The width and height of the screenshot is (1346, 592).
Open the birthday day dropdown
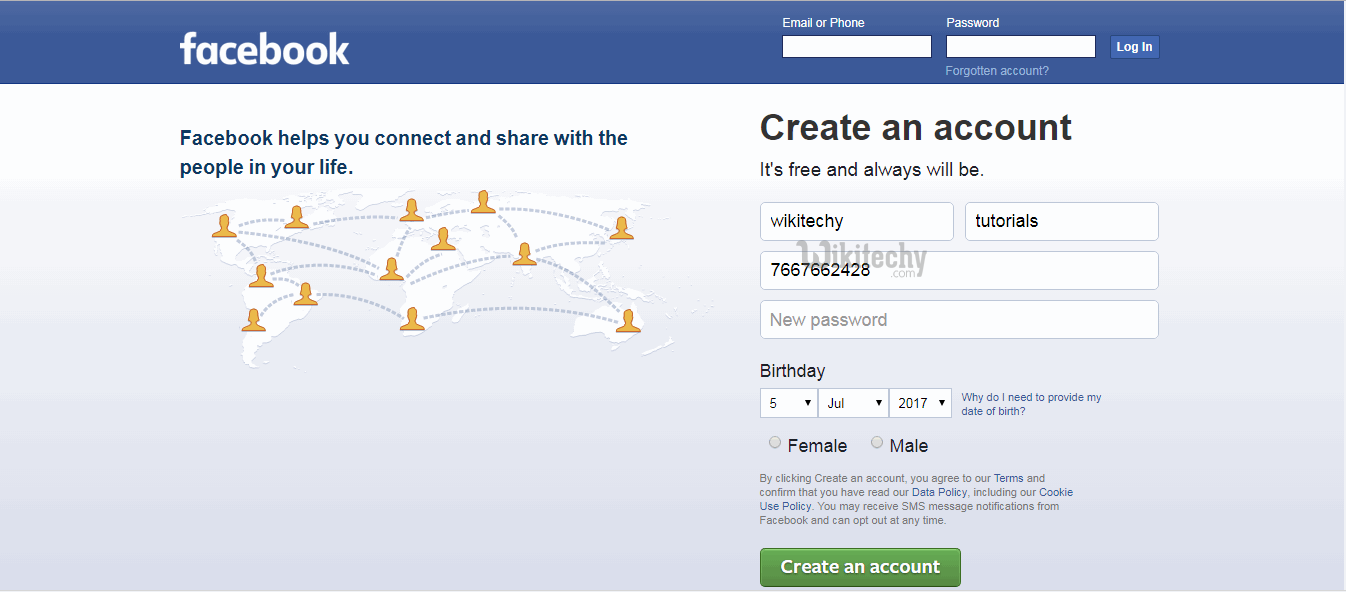(x=788, y=403)
